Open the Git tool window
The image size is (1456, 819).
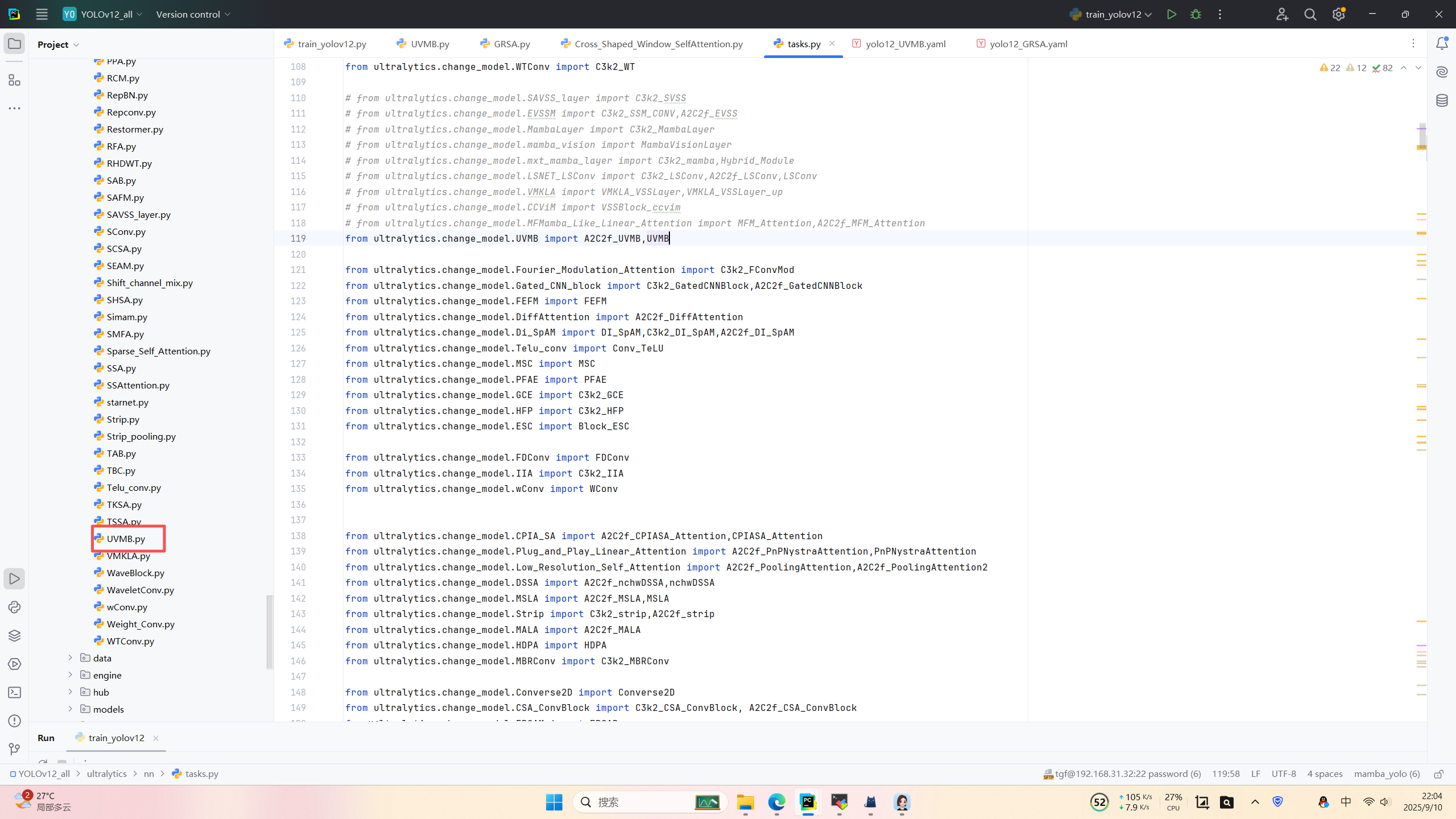pos(14,749)
